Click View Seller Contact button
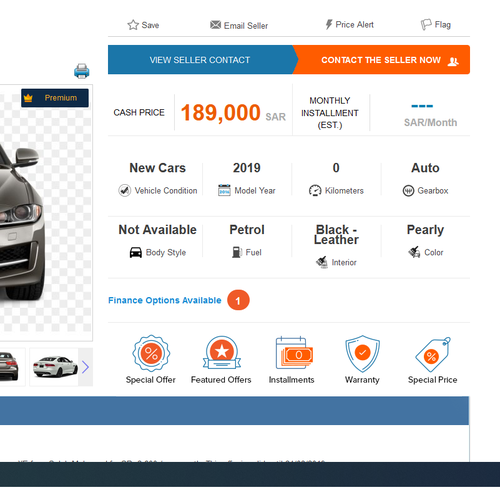The height and width of the screenshot is (500, 500). coord(200,60)
